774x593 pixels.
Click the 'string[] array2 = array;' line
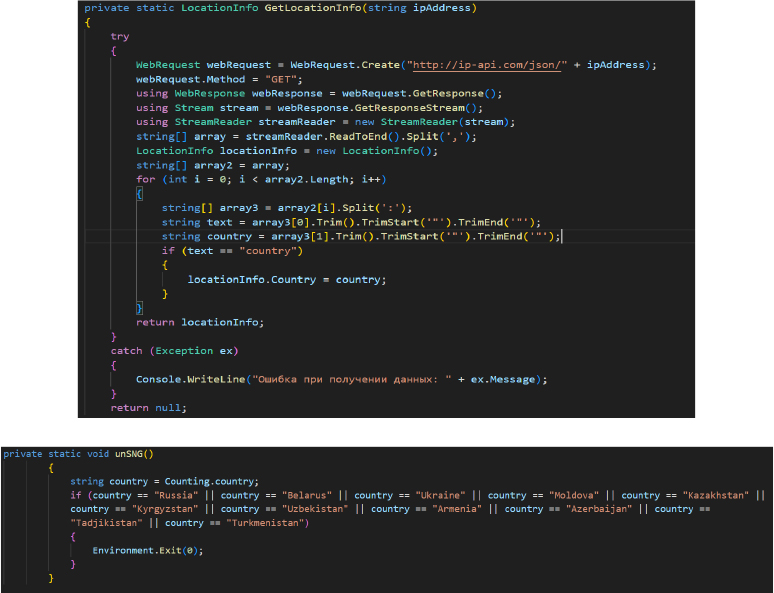coord(213,165)
